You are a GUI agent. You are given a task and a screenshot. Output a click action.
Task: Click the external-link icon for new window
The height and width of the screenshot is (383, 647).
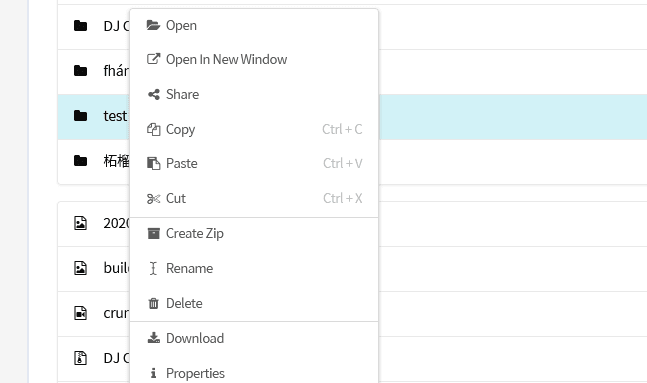click(153, 59)
